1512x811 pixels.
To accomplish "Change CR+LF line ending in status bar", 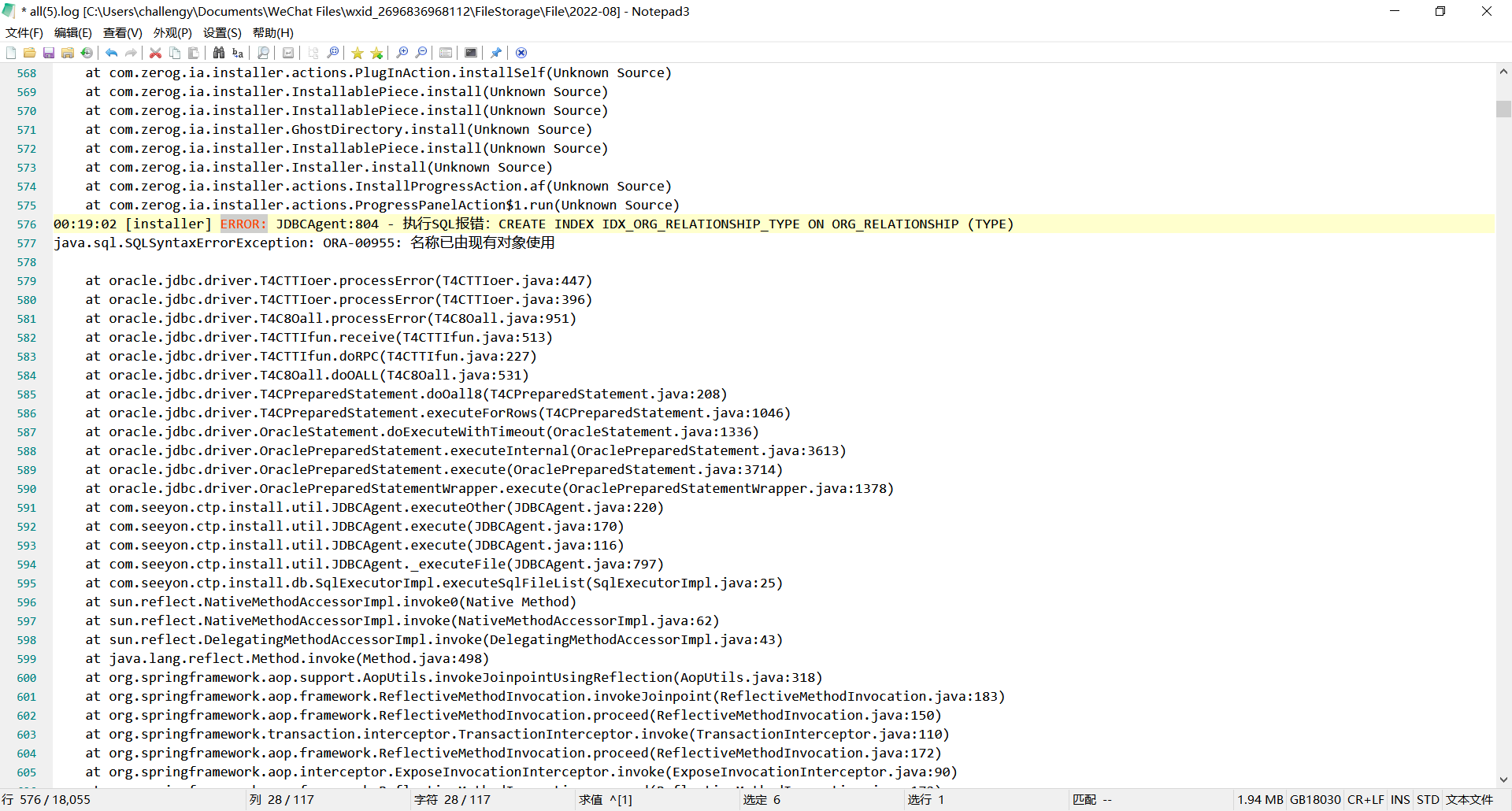I will pyautogui.click(x=1366, y=800).
